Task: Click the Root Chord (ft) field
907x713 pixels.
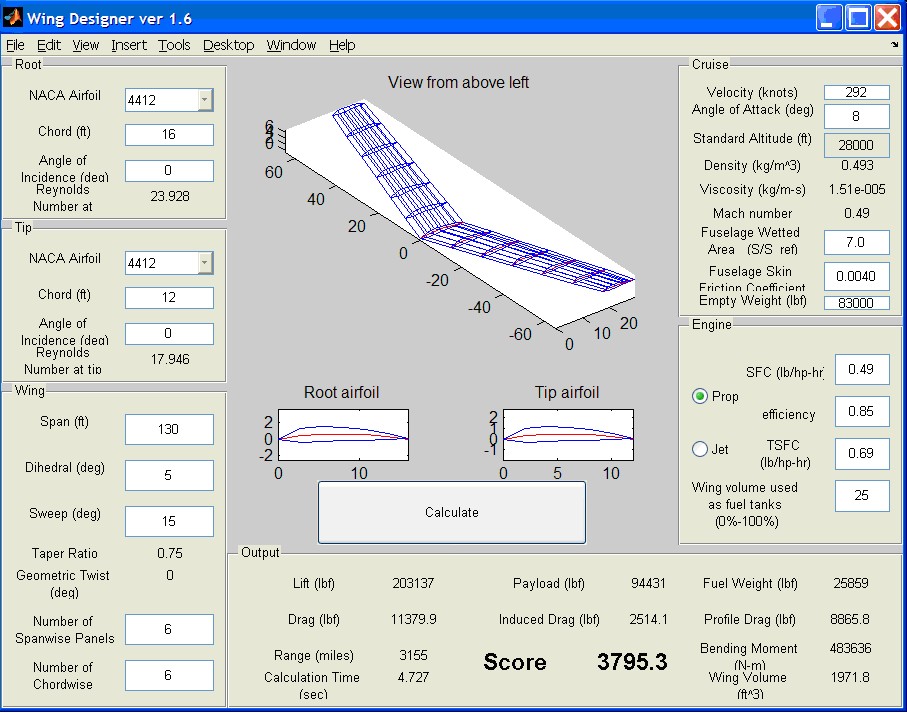Action: [168, 134]
